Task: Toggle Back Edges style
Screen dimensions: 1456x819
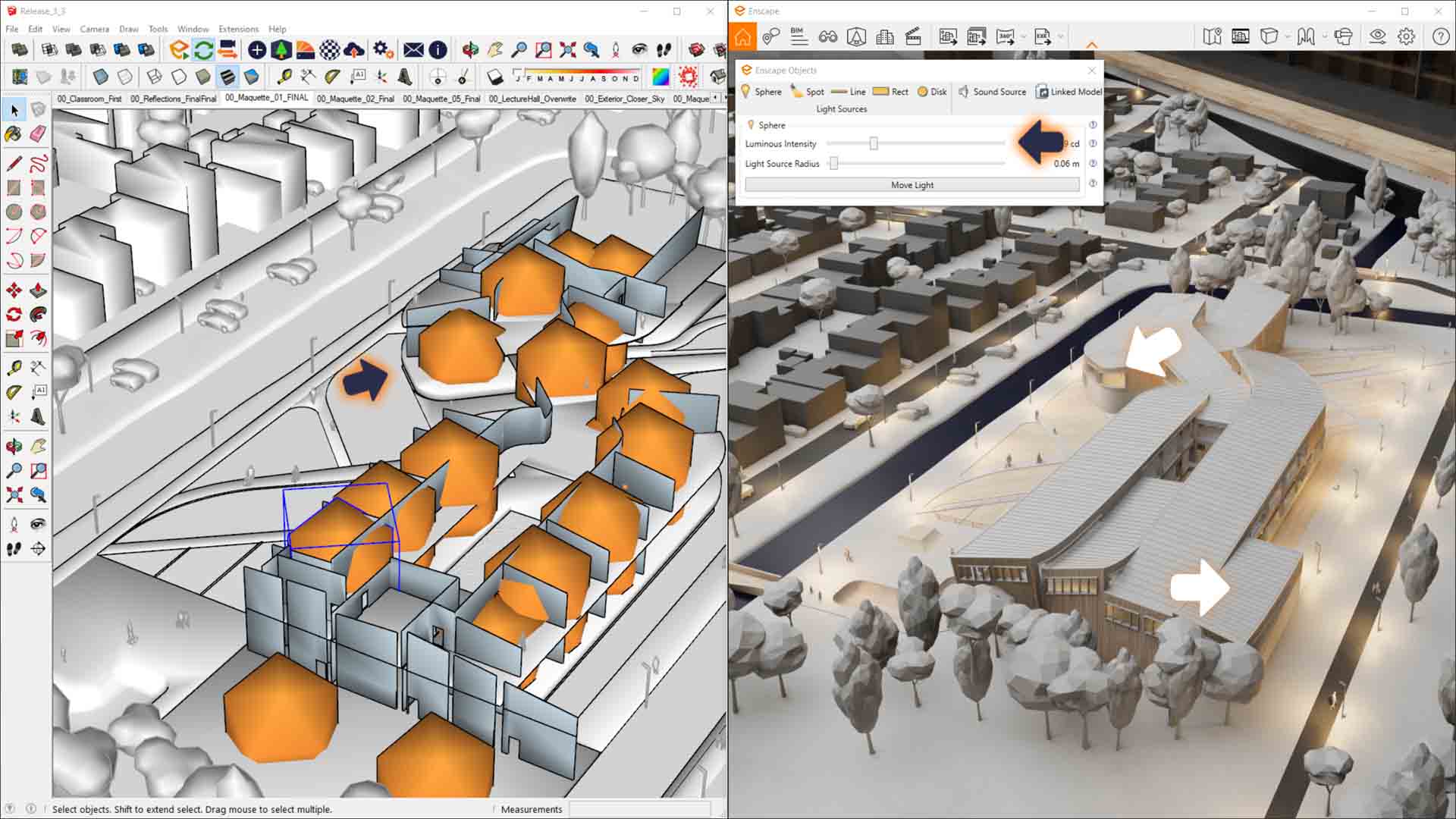Action: (x=124, y=77)
